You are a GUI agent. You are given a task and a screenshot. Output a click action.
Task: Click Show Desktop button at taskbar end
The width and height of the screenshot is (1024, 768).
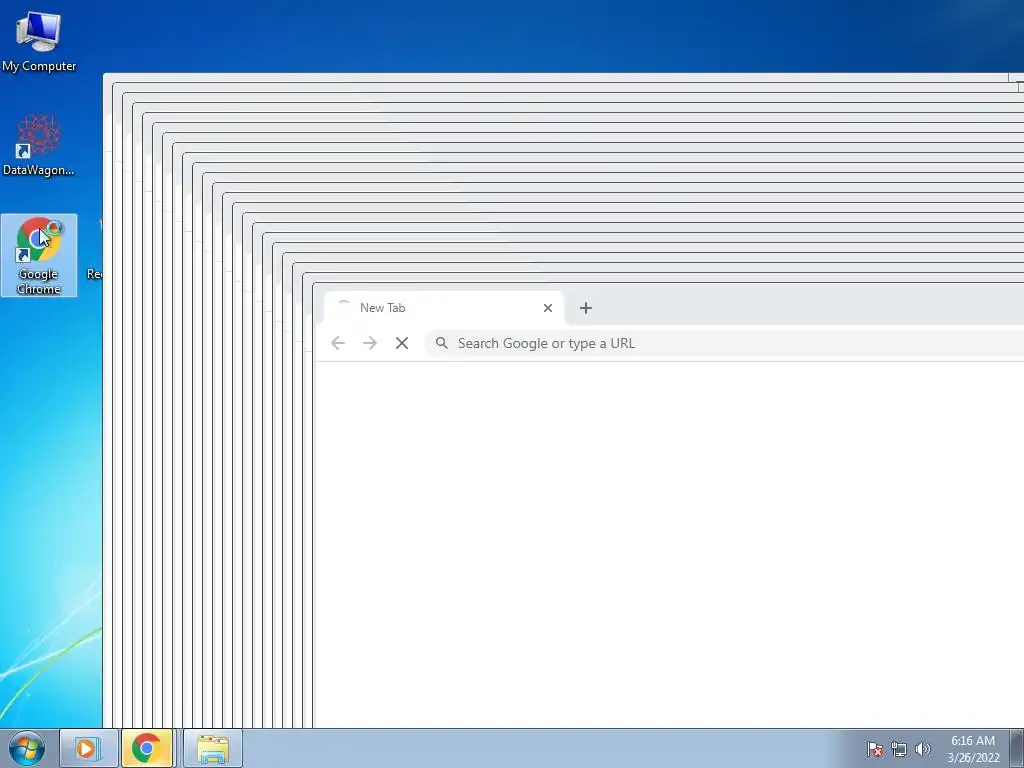(x=1017, y=748)
